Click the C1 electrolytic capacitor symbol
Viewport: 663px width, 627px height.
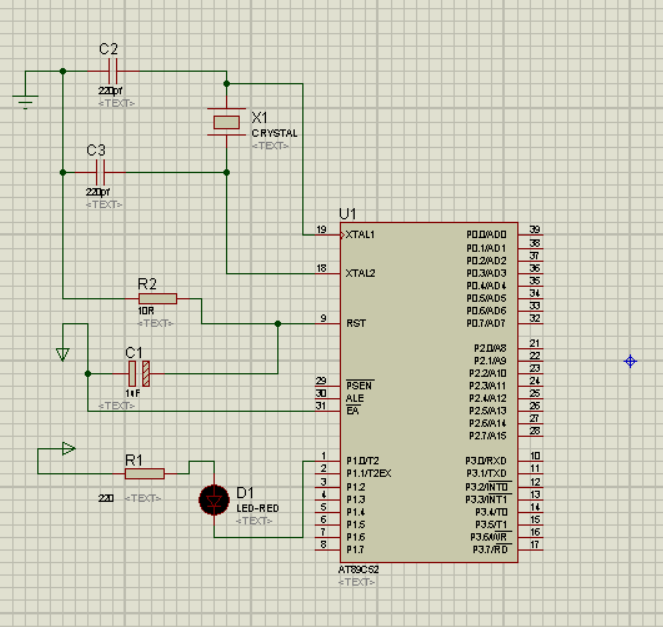pyautogui.click(x=138, y=373)
